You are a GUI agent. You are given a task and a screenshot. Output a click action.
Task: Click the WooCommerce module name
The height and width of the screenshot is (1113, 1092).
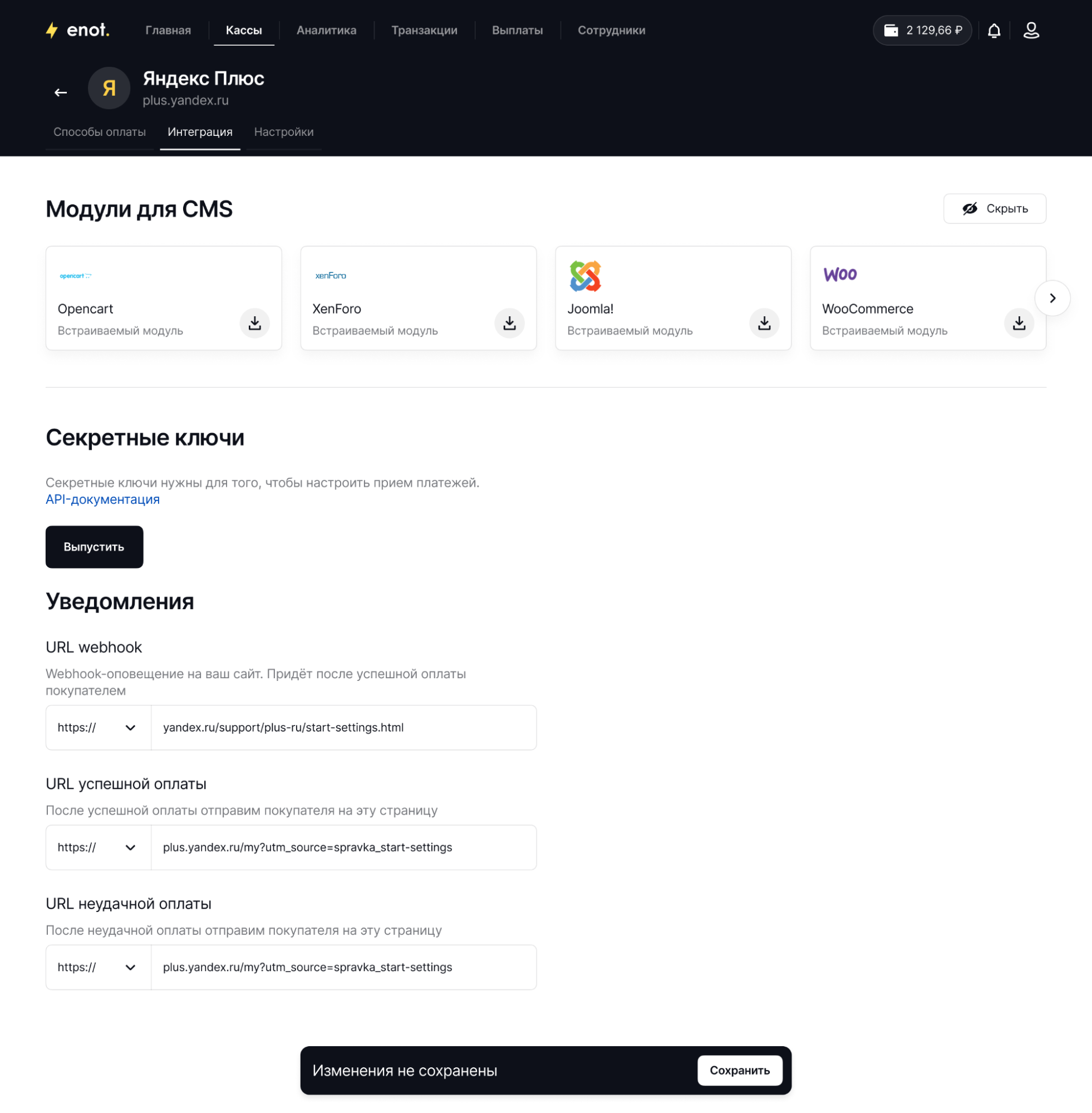tap(867, 309)
